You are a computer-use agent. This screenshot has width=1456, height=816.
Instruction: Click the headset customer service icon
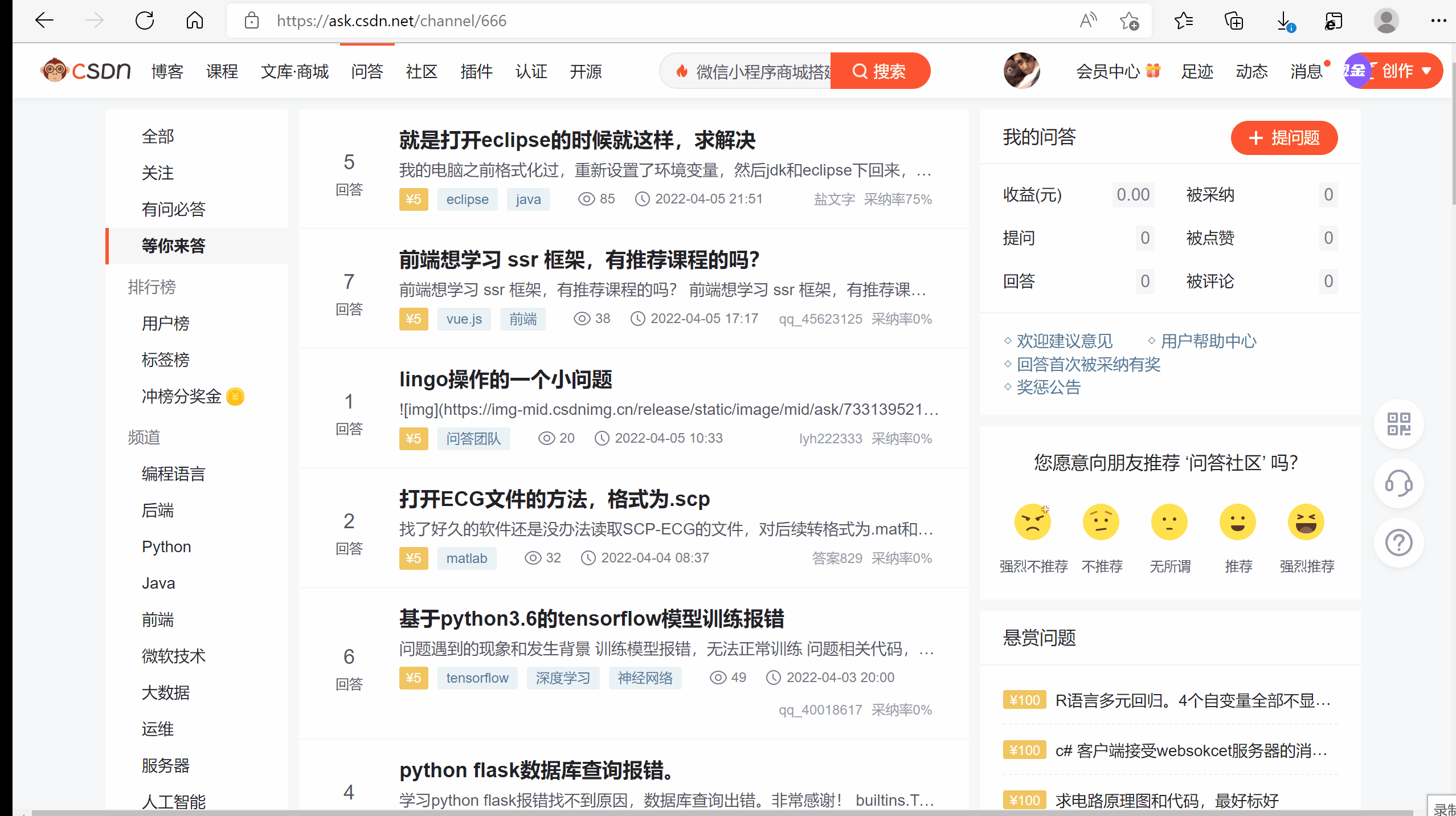pyautogui.click(x=1398, y=484)
